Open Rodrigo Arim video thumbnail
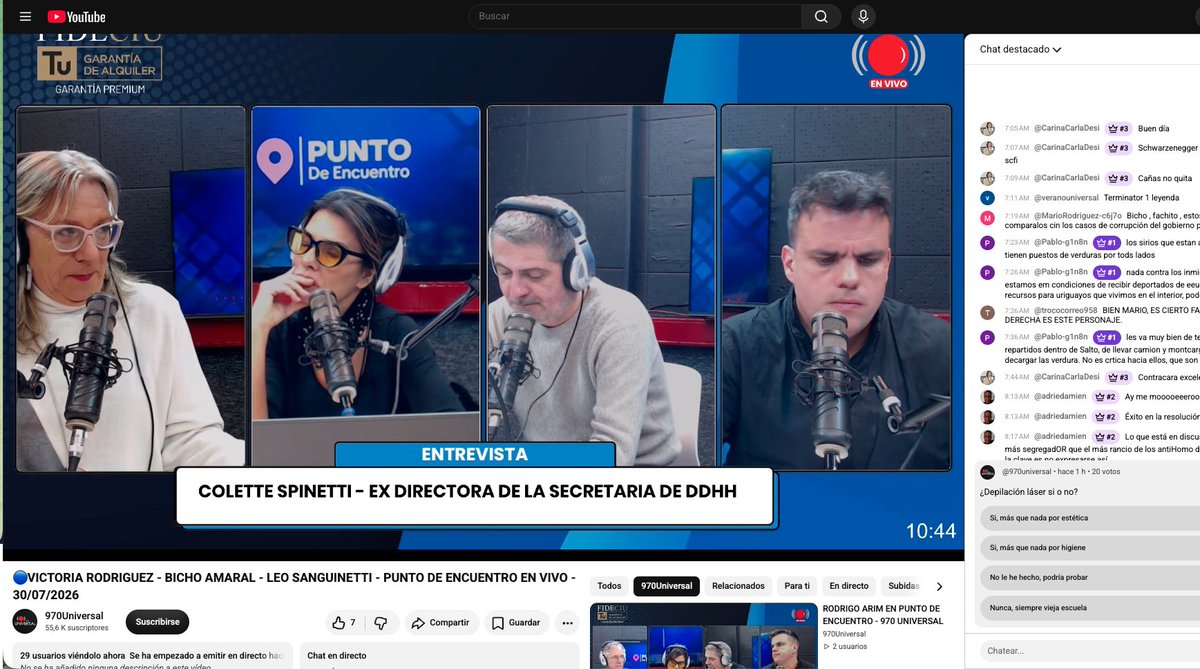This screenshot has width=1200, height=669. 703,635
